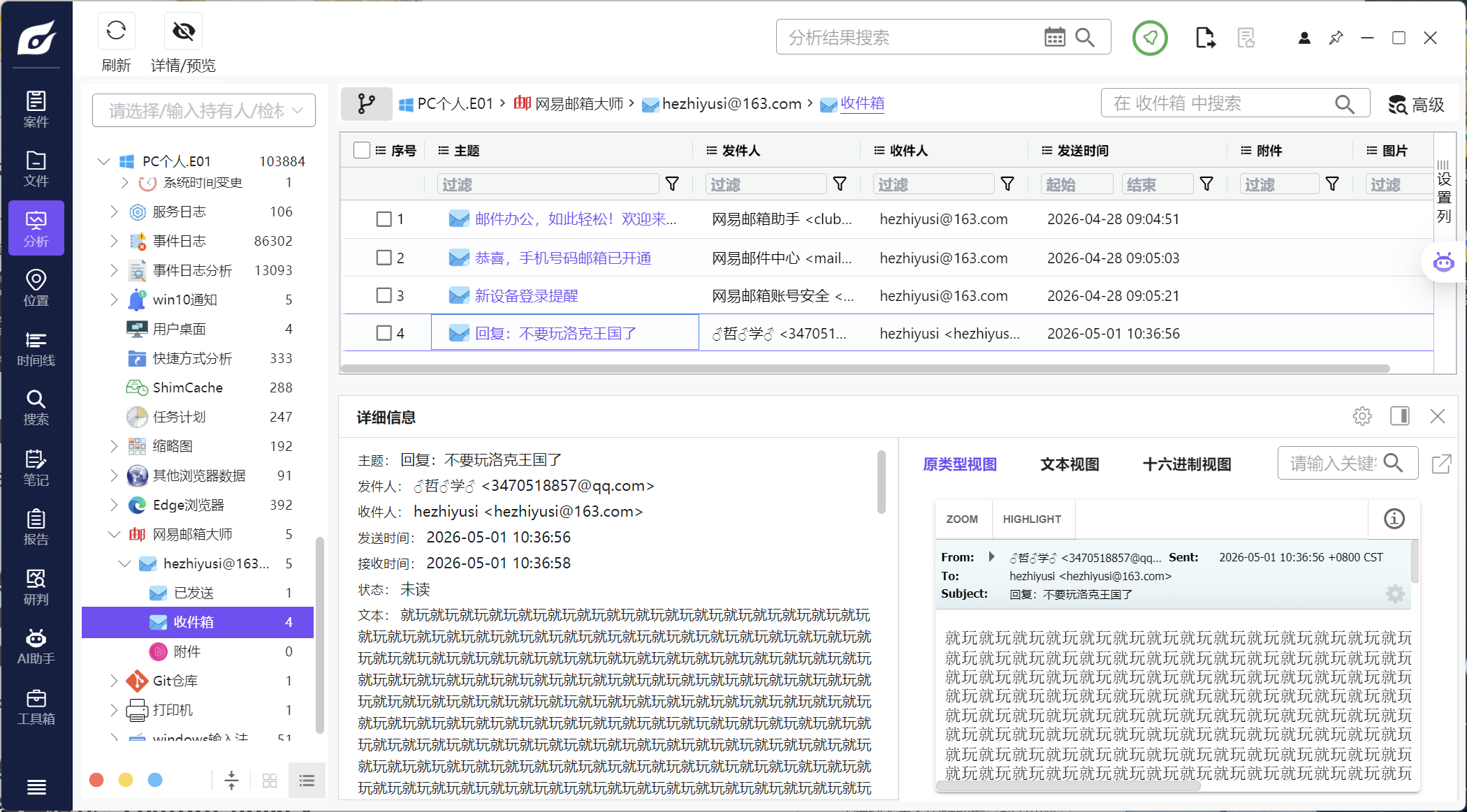Switch to 十六进制视图 tab
Viewport: 1467px width, 812px height.
1187,464
